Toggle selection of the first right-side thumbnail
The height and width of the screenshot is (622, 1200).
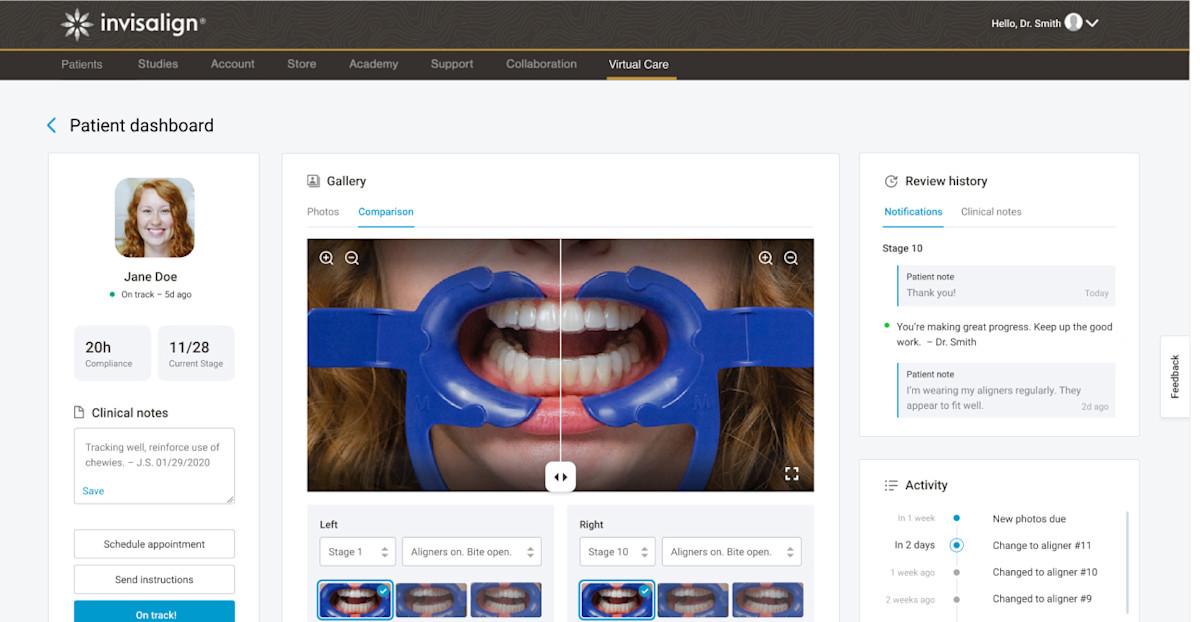(x=616, y=599)
